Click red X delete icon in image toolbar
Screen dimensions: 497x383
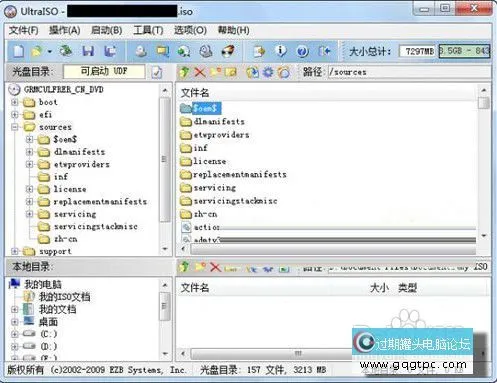pos(200,72)
